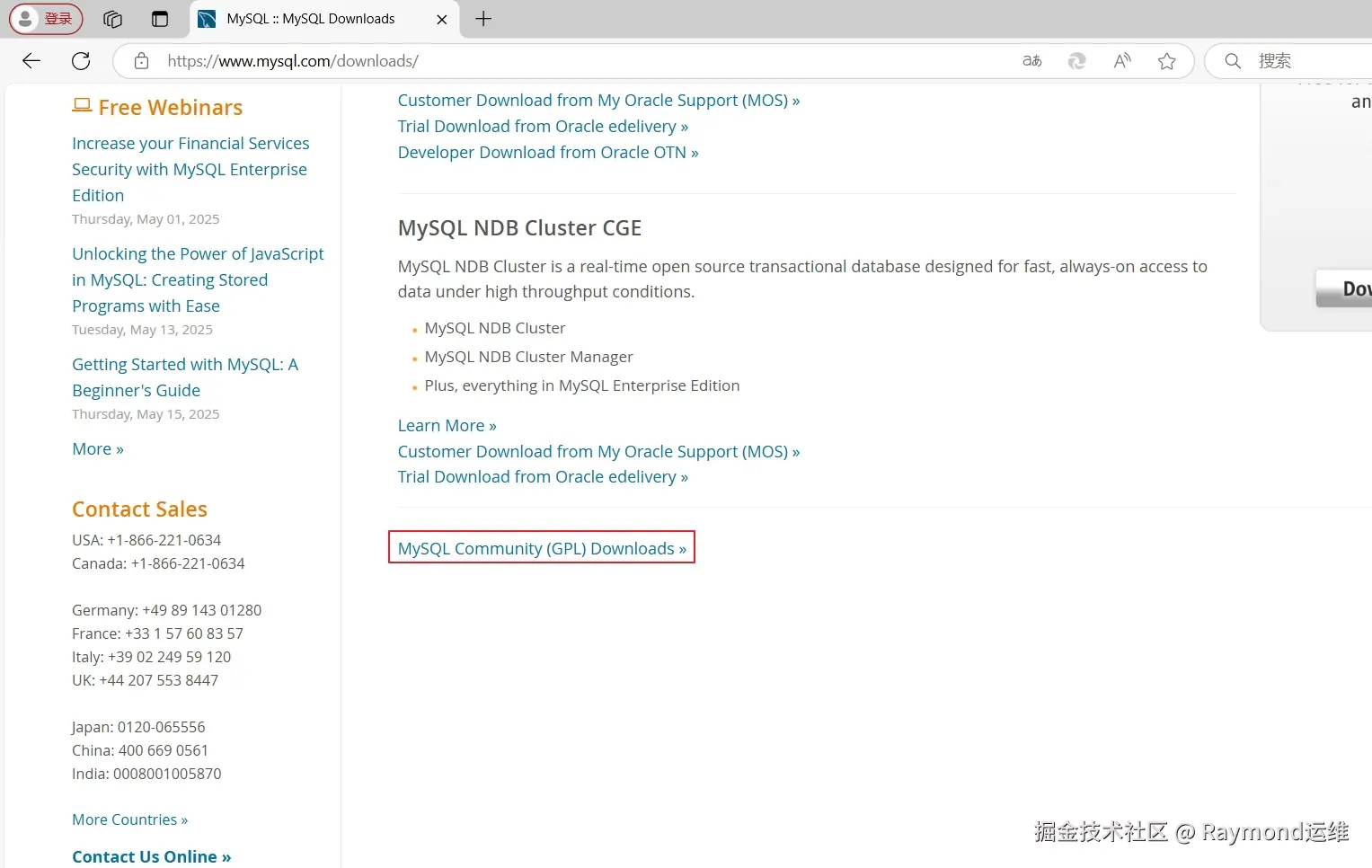The height and width of the screenshot is (868, 1372).
Task: Open a new tab with plus icon
Action: 483,19
